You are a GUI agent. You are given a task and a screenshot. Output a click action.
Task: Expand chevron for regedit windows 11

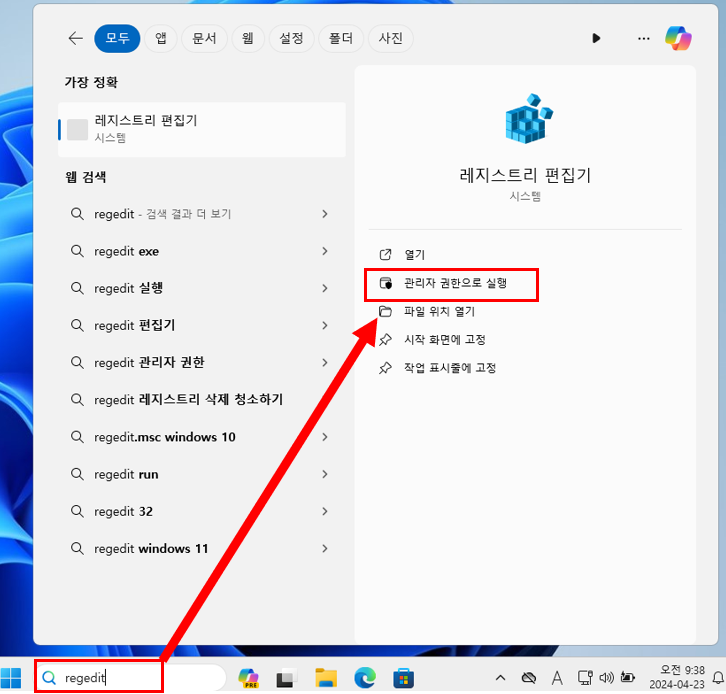(325, 549)
